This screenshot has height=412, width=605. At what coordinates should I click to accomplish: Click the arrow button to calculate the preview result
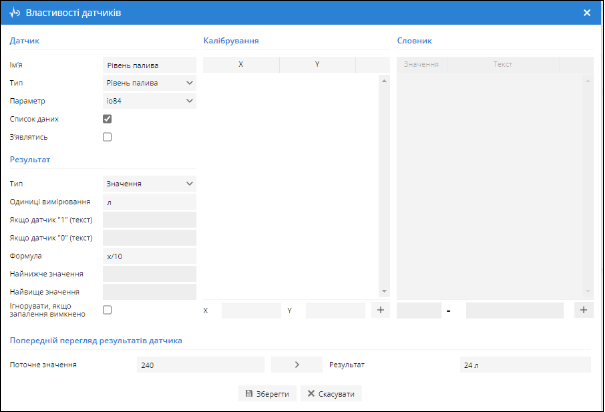(297, 365)
